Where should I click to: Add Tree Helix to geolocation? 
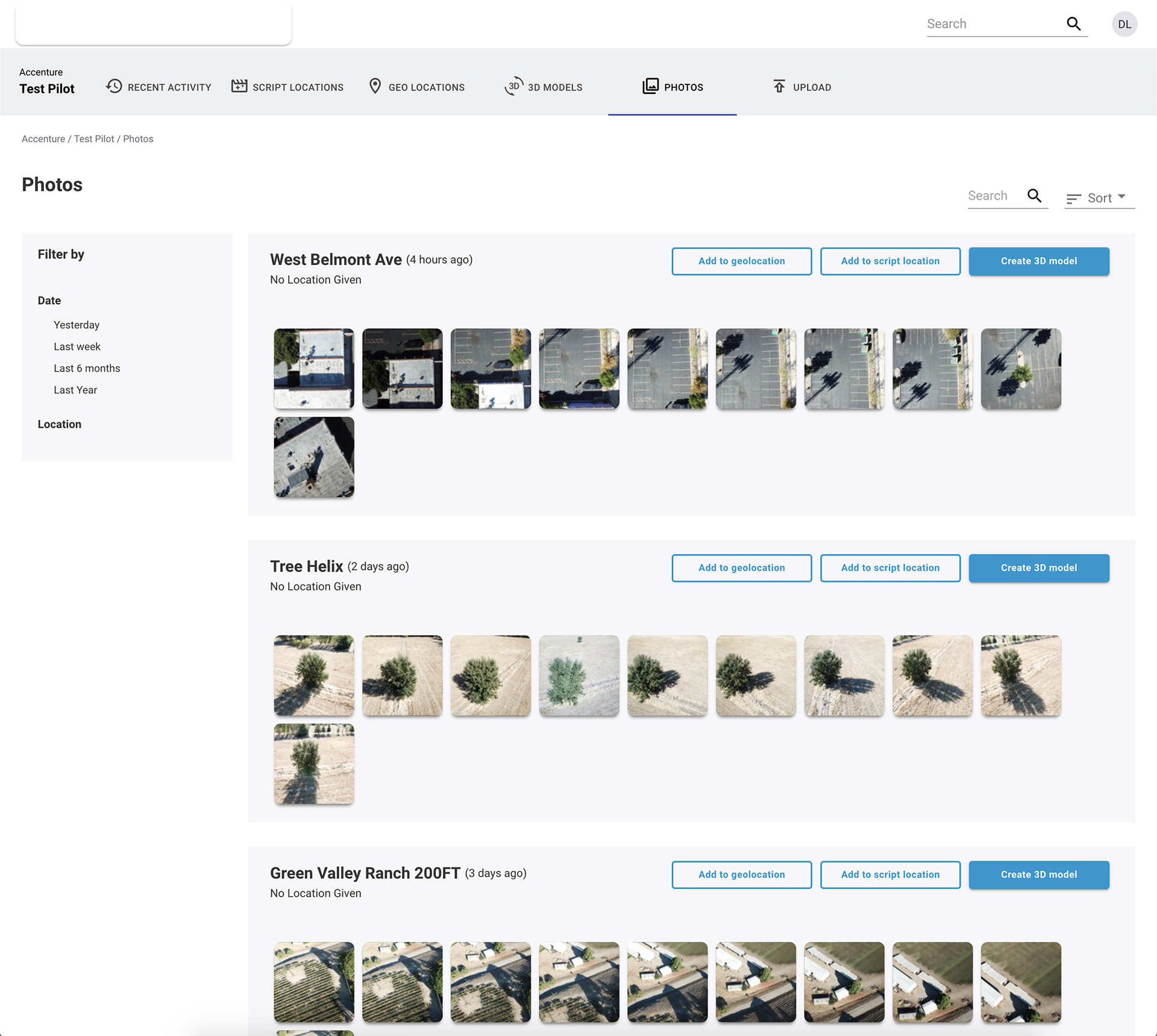click(x=742, y=567)
